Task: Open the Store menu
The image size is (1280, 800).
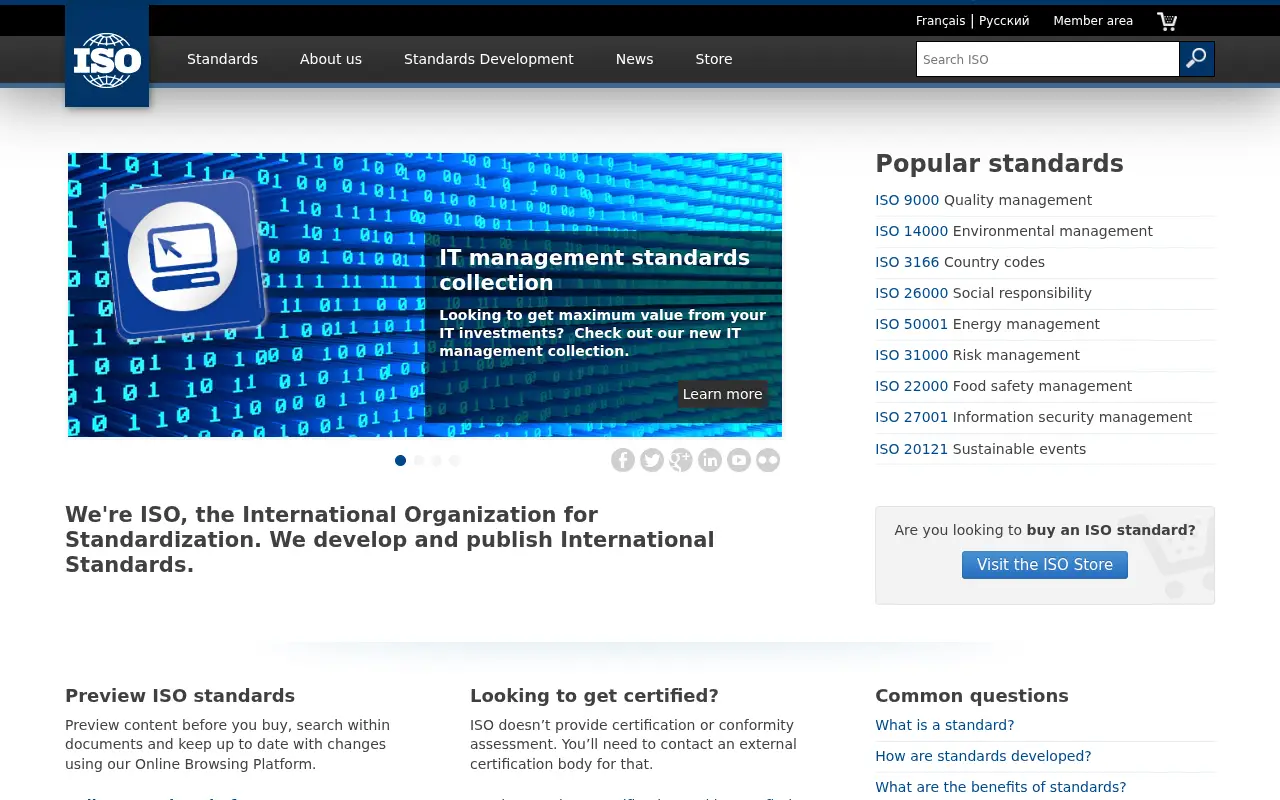Action: (714, 59)
